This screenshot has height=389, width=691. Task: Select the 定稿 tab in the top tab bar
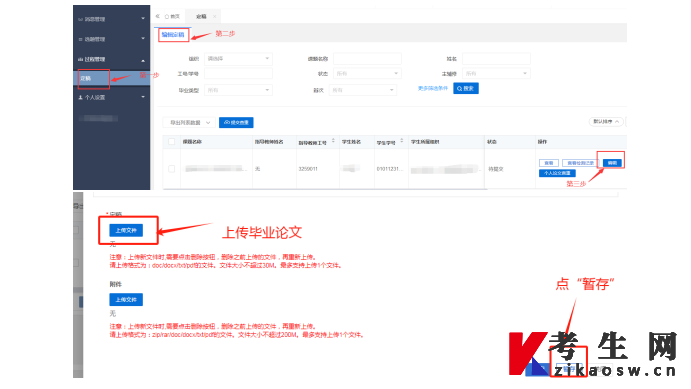[201, 16]
